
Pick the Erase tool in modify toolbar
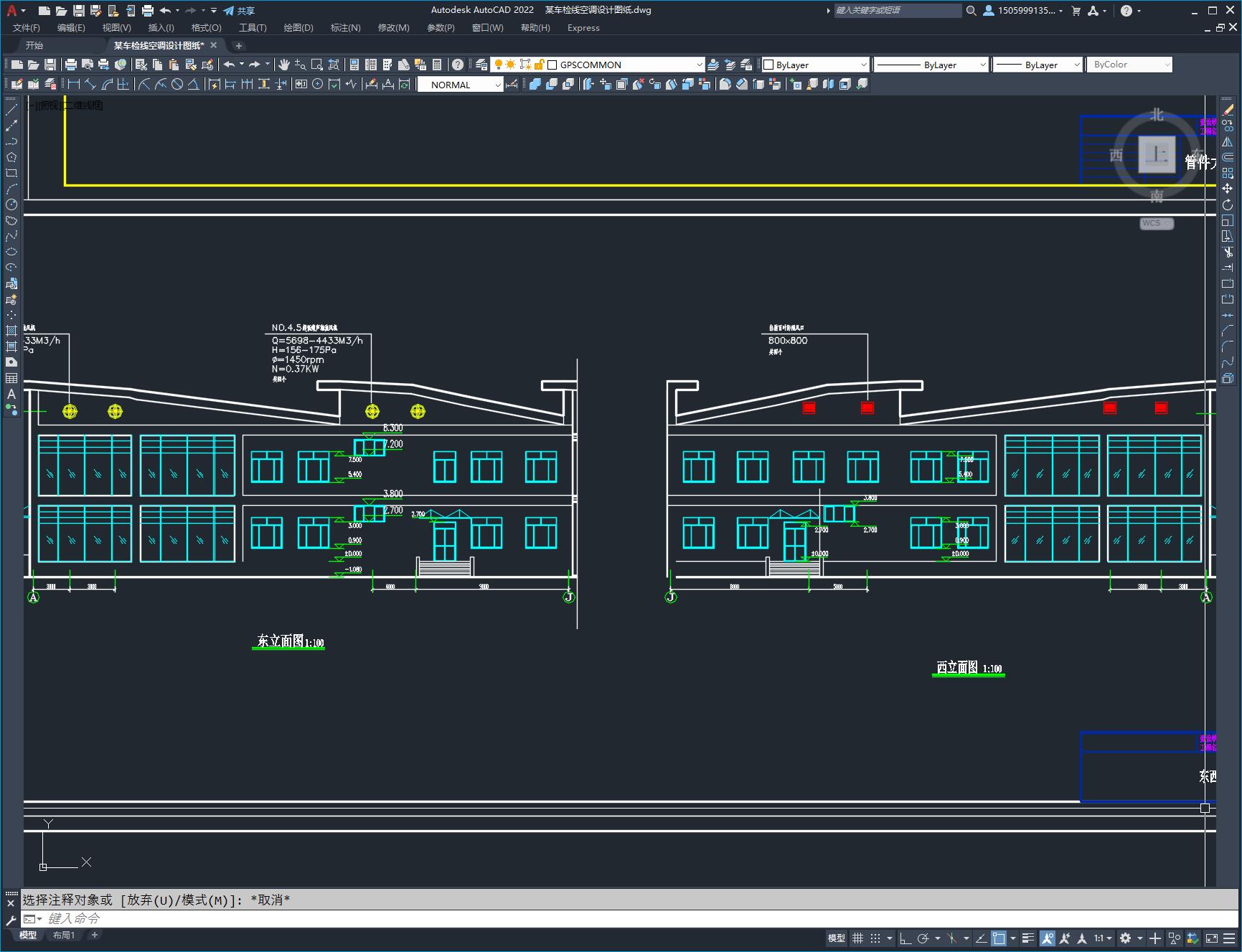pyautogui.click(x=1228, y=110)
